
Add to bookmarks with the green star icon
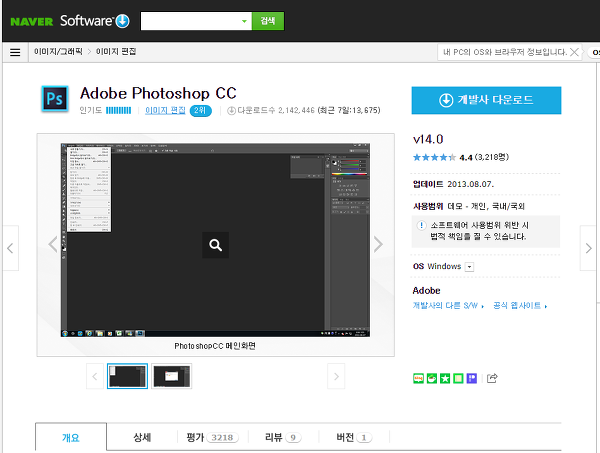pos(445,378)
